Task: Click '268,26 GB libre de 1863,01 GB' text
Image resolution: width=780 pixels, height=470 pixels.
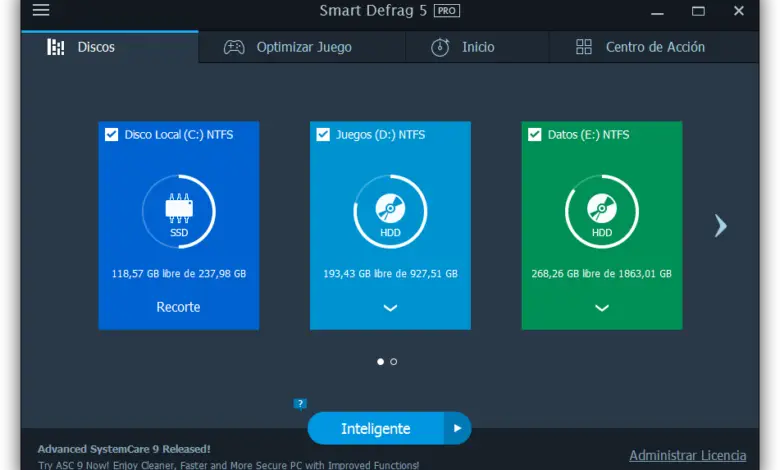Action: point(601,274)
